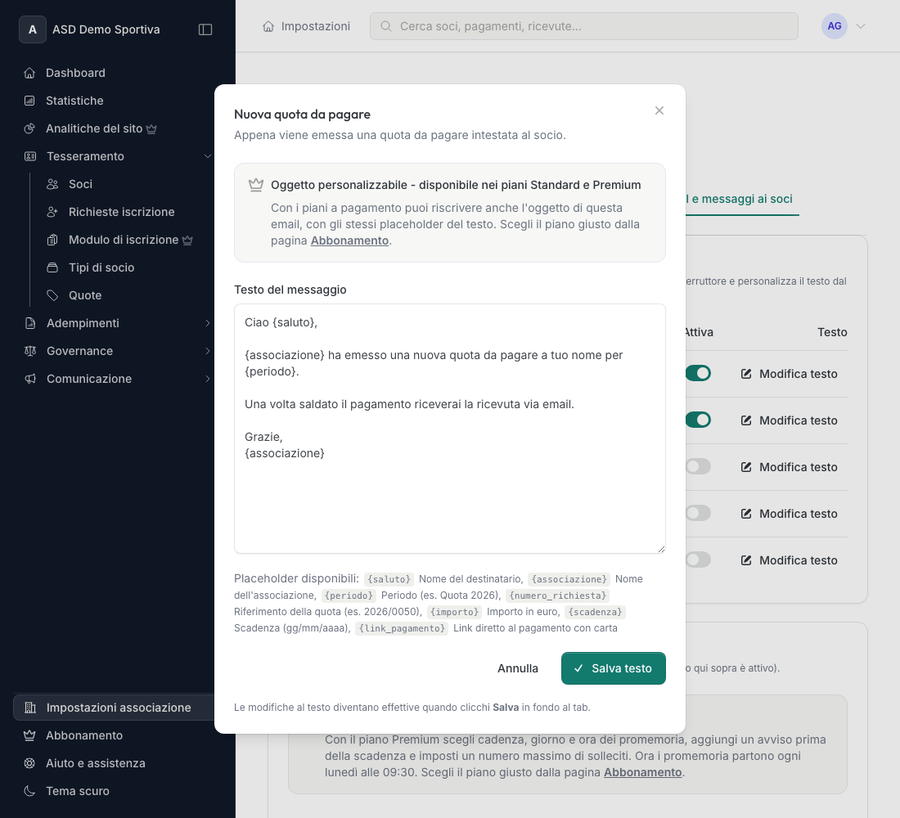Click the search magnifier icon
900x818 pixels.
pyautogui.click(x=386, y=26)
